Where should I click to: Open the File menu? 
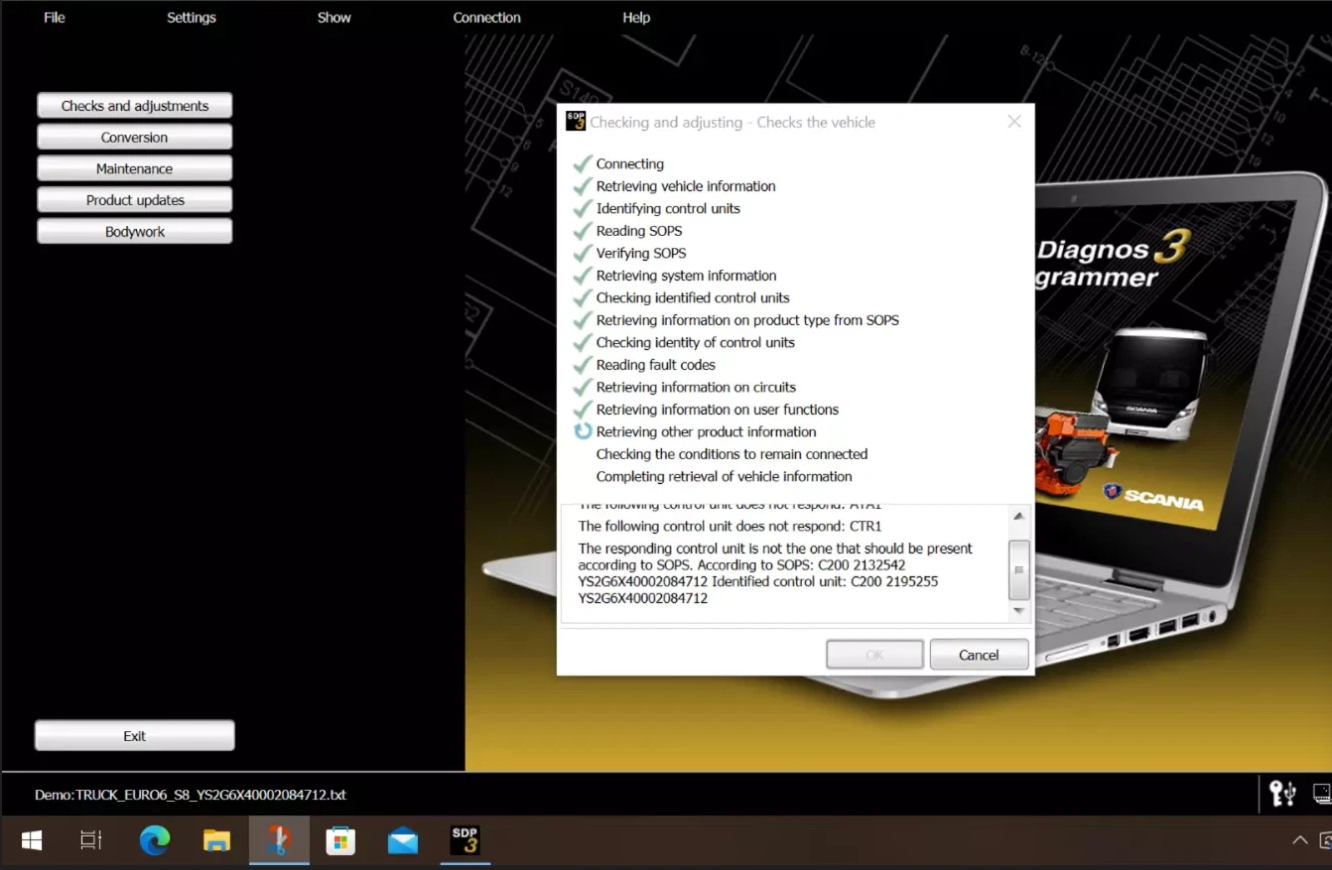[54, 17]
